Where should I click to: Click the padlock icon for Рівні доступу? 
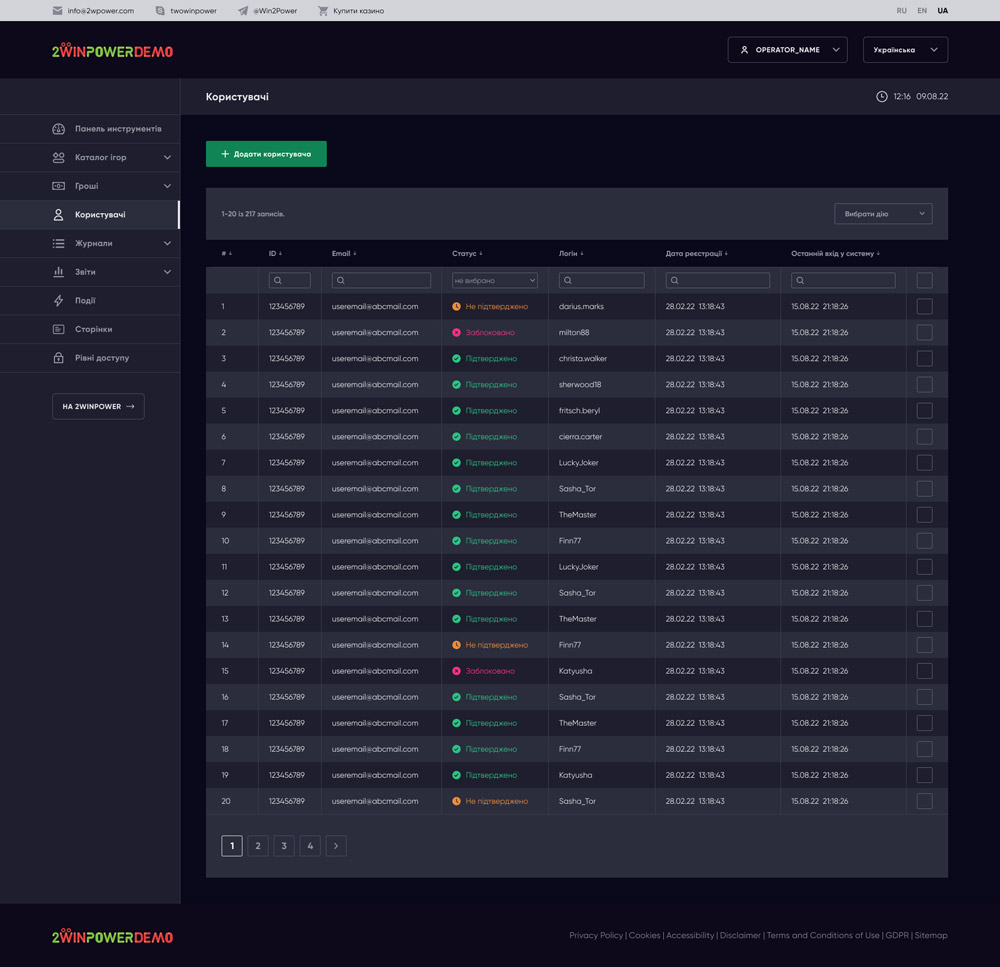click(x=58, y=358)
